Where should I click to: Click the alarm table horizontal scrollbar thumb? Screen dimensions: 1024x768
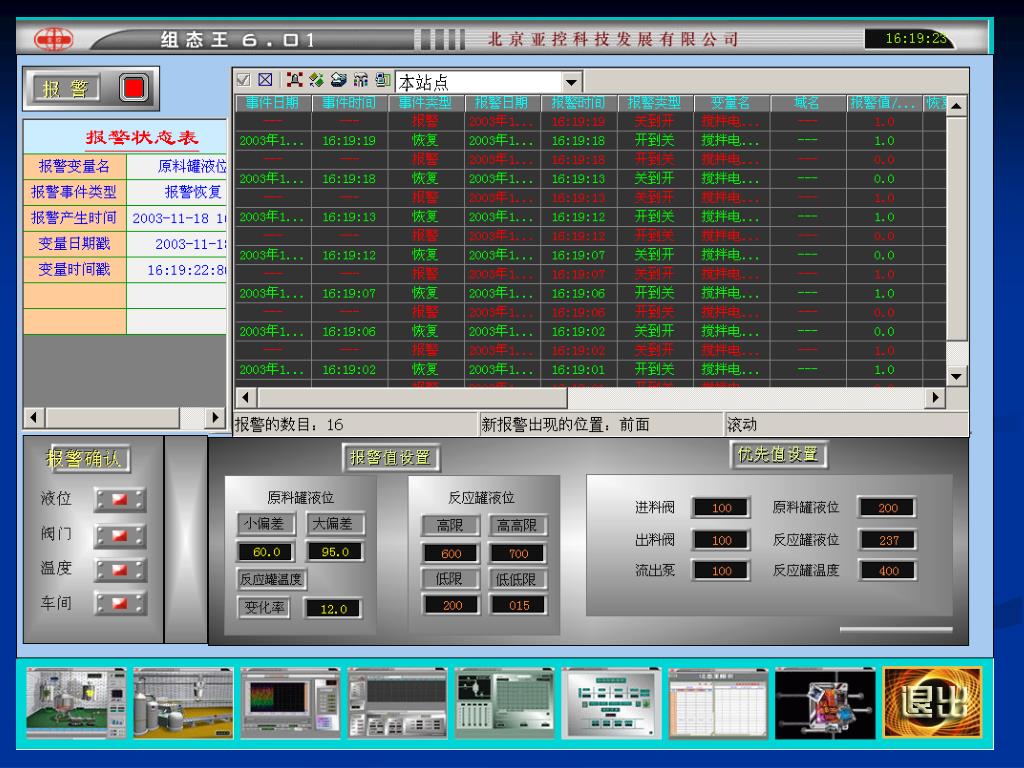click(x=413, y=397)
